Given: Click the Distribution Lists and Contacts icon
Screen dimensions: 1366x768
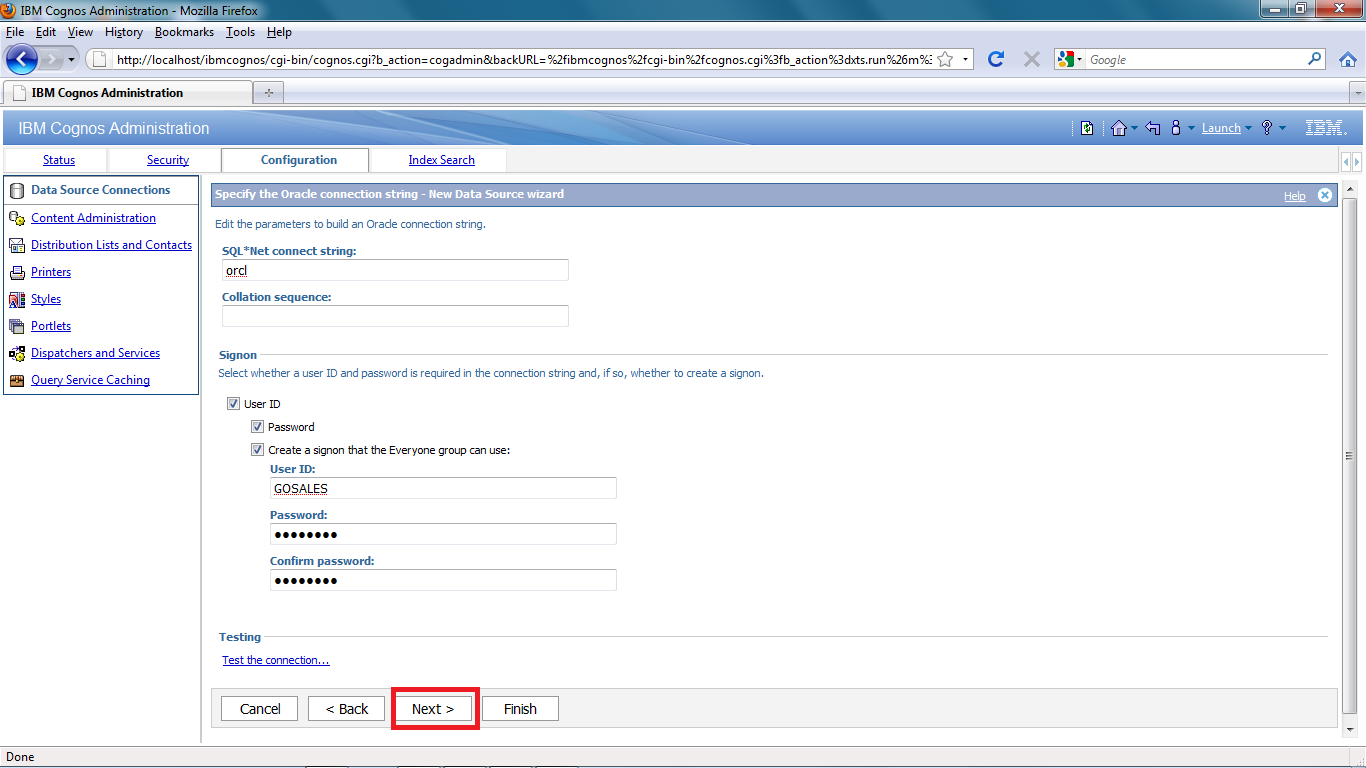Looking at the screenshot, I should [16, 245].
